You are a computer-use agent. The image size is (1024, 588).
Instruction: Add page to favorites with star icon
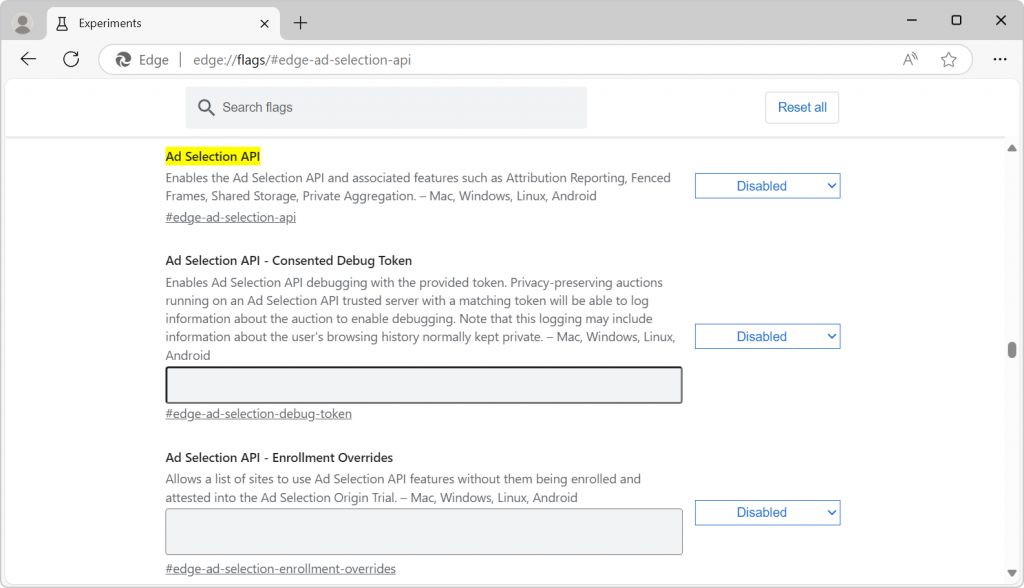948,60
